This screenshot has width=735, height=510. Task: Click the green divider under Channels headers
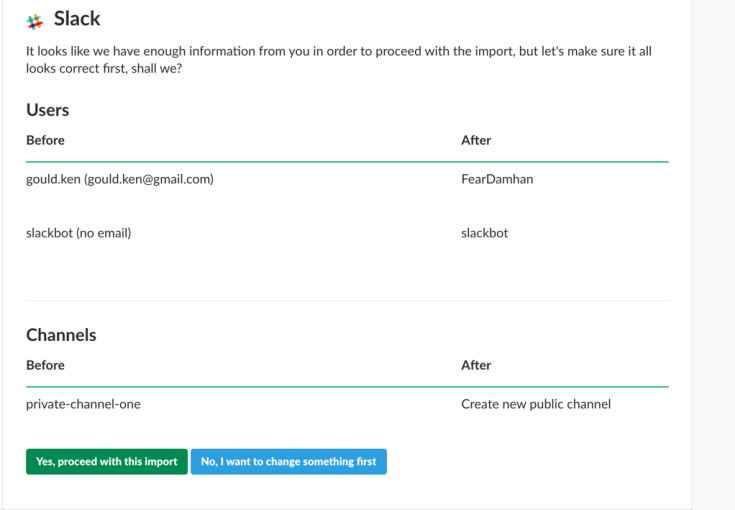point(347,386)
